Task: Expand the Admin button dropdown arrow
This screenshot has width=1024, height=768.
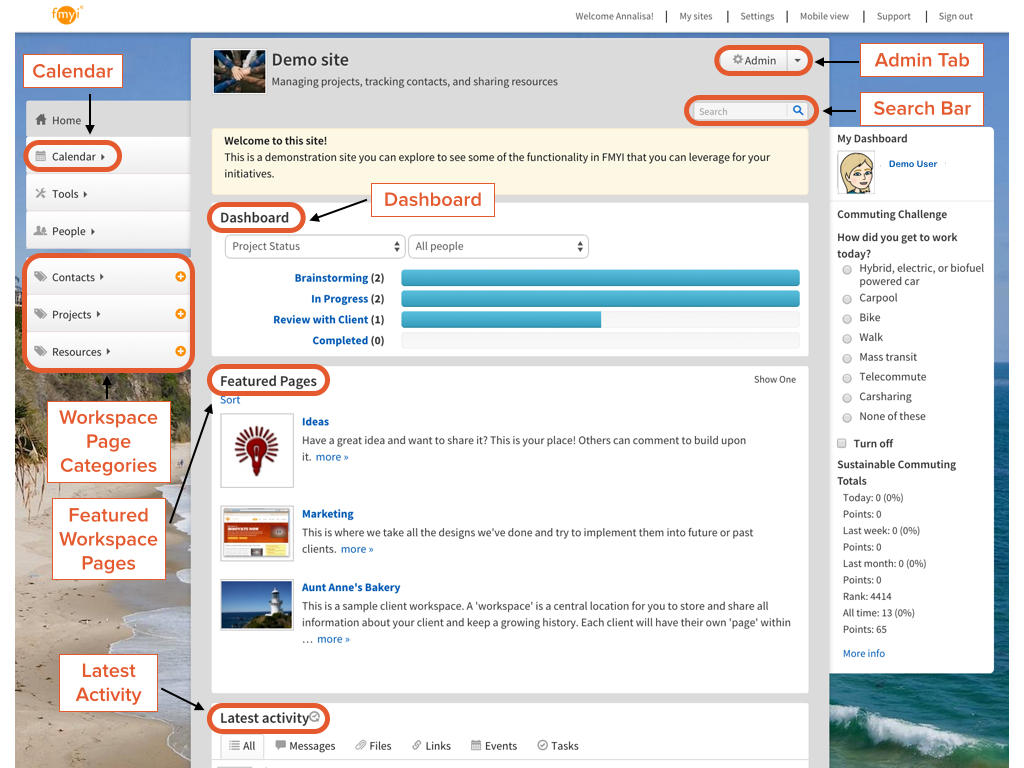Action: 797,60
